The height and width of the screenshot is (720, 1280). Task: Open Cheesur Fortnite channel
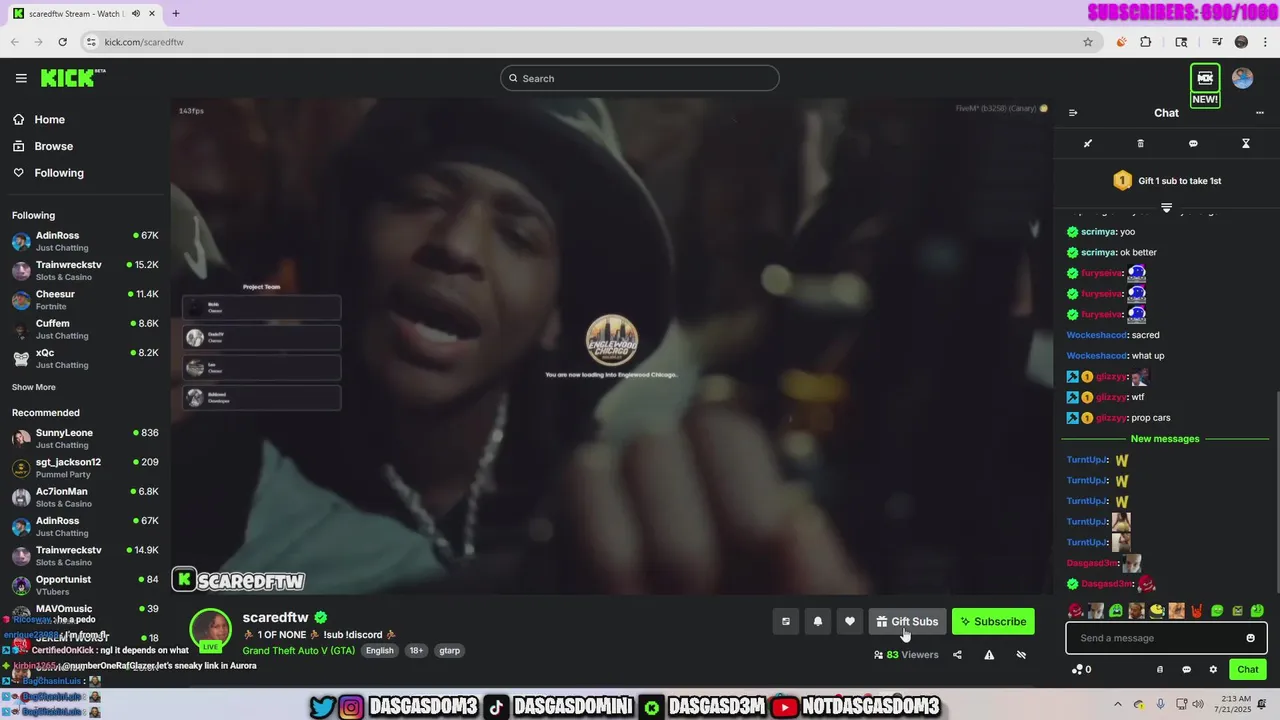[85, 300]
